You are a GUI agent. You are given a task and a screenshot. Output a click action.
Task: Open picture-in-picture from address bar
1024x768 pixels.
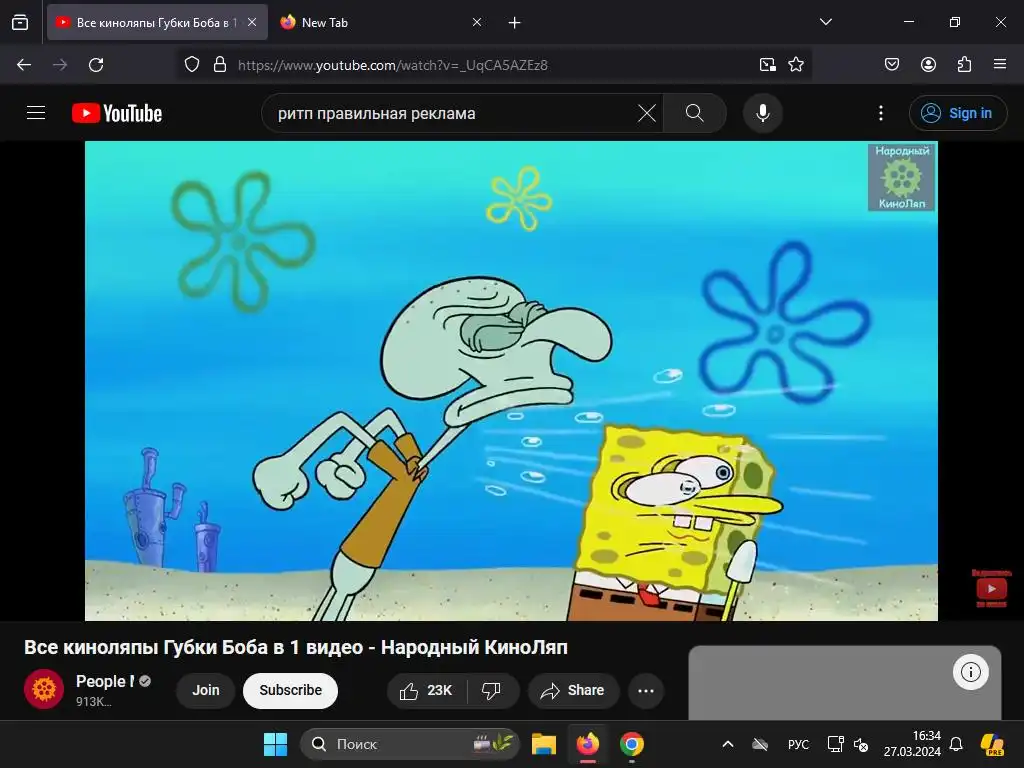(767, 65)
